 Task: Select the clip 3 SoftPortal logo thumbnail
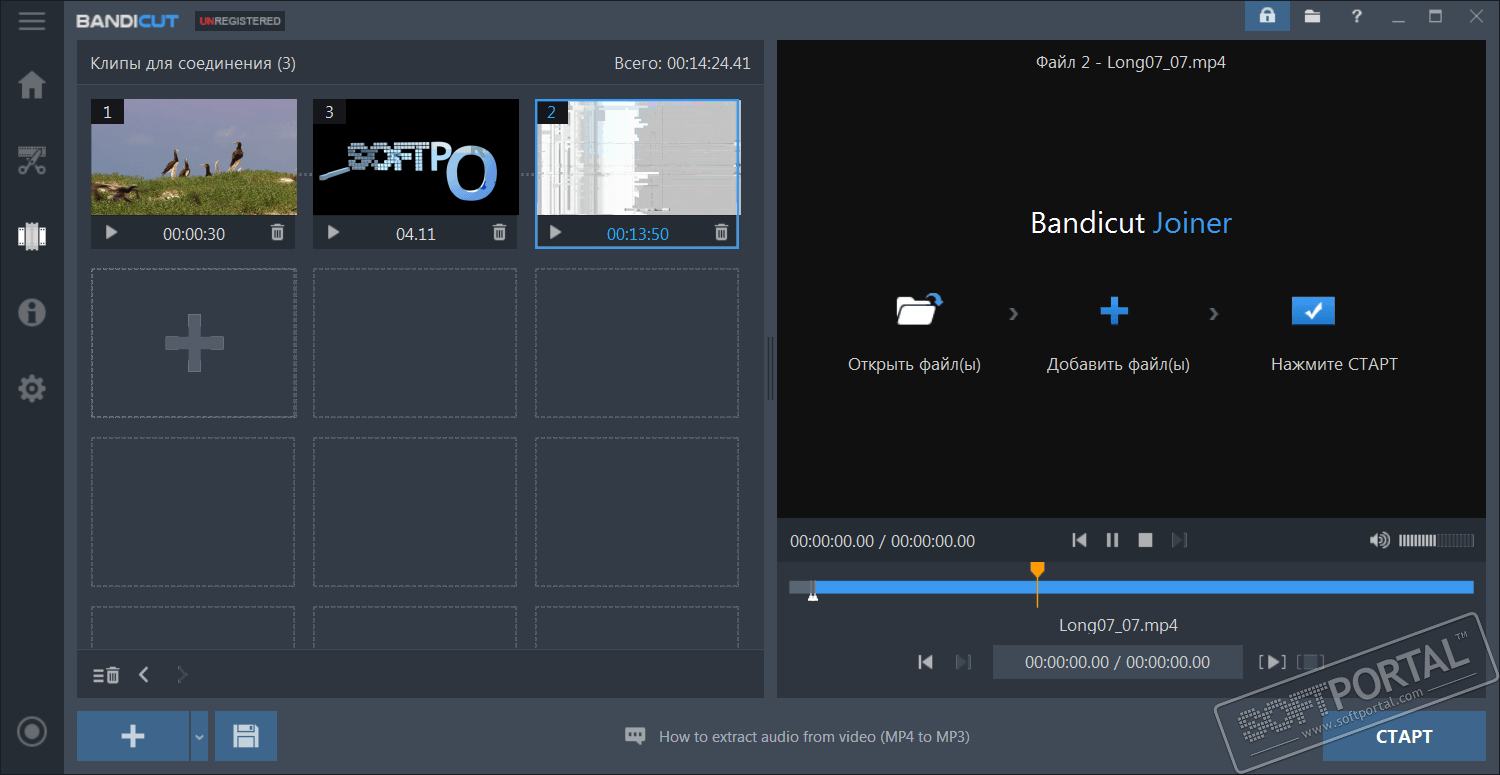click(x=416, y=157)
